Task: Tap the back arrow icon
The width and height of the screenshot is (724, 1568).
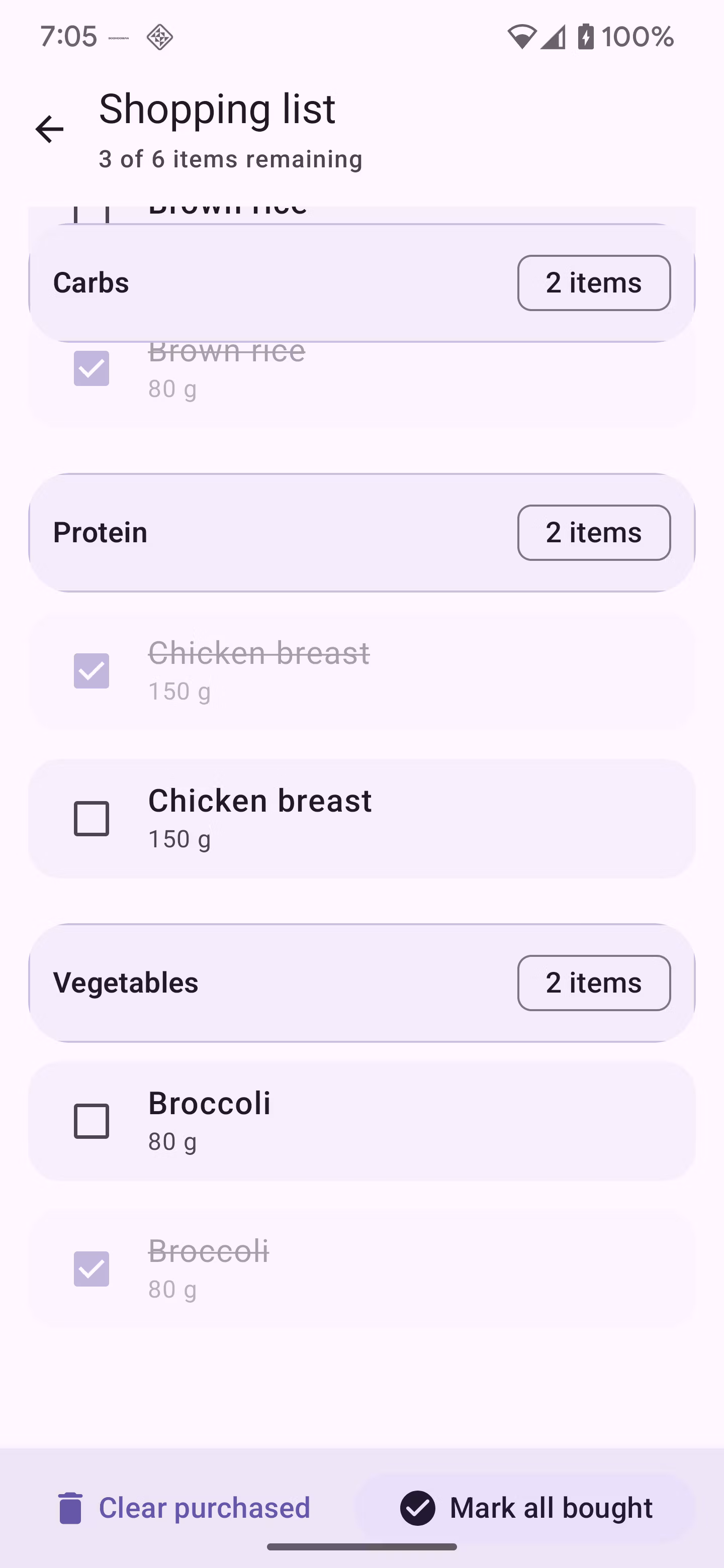Action: tap(49, 129)
